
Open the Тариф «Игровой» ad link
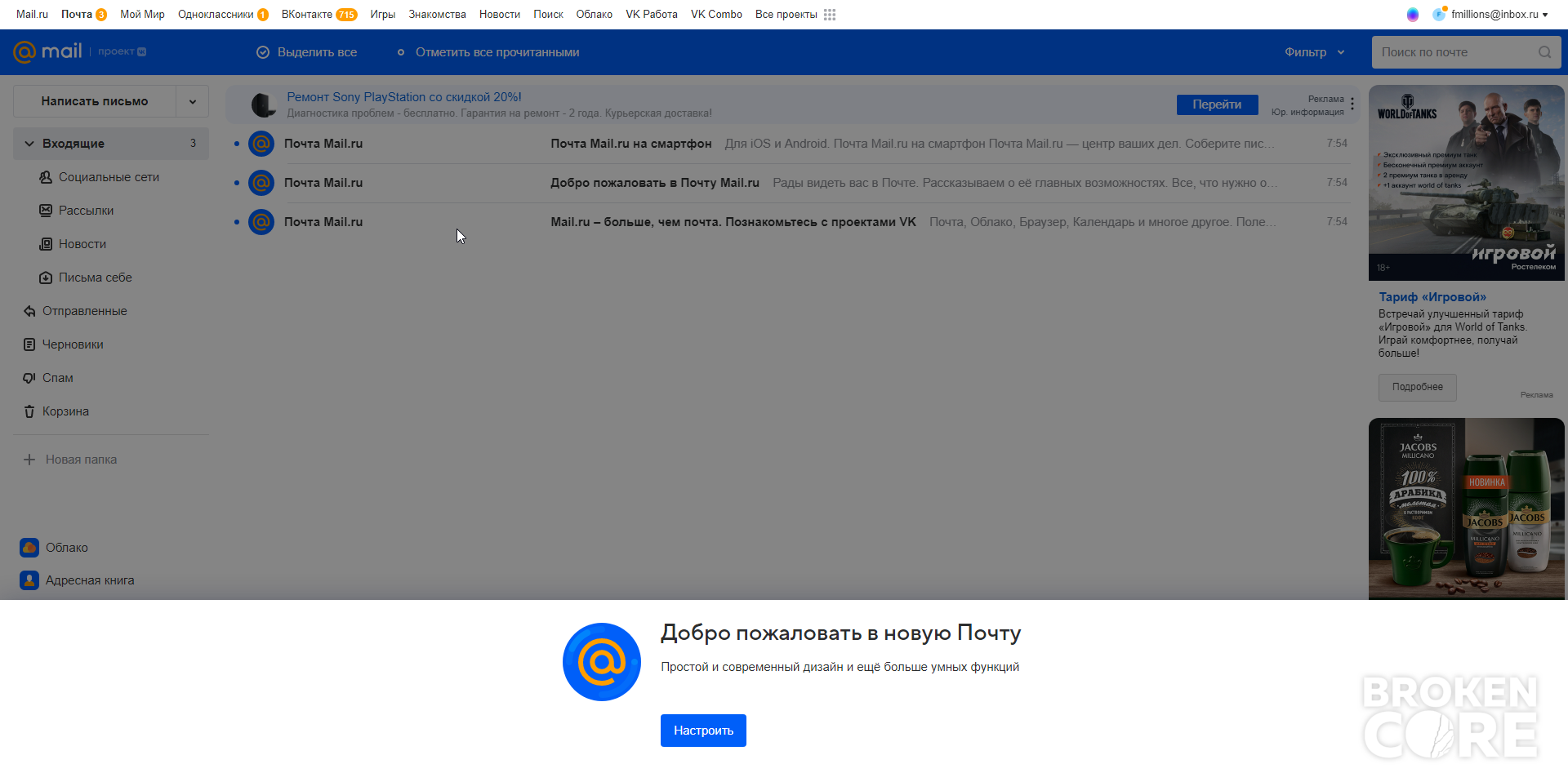1432,297
